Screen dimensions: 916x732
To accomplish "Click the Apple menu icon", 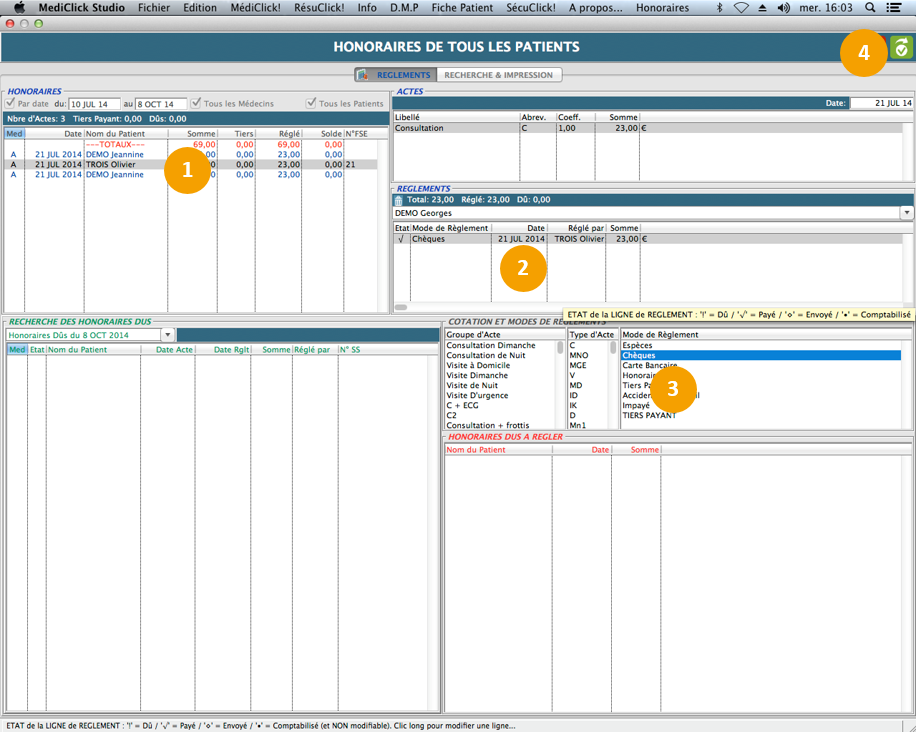I will point(18,8).
